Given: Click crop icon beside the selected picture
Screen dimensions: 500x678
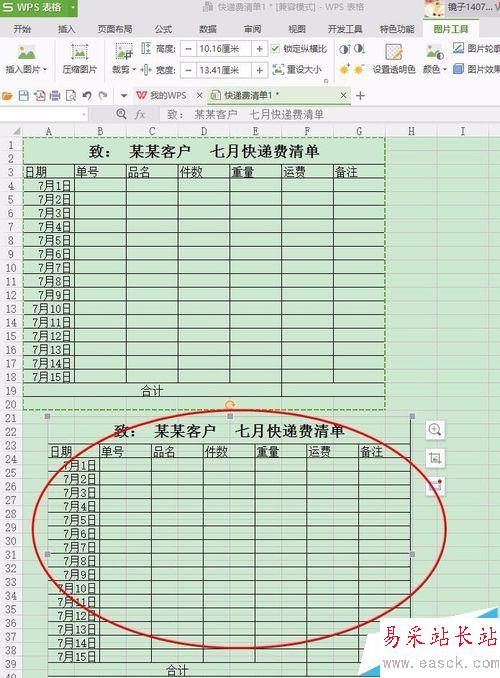Looking at the screenshot, I should 435,458.
